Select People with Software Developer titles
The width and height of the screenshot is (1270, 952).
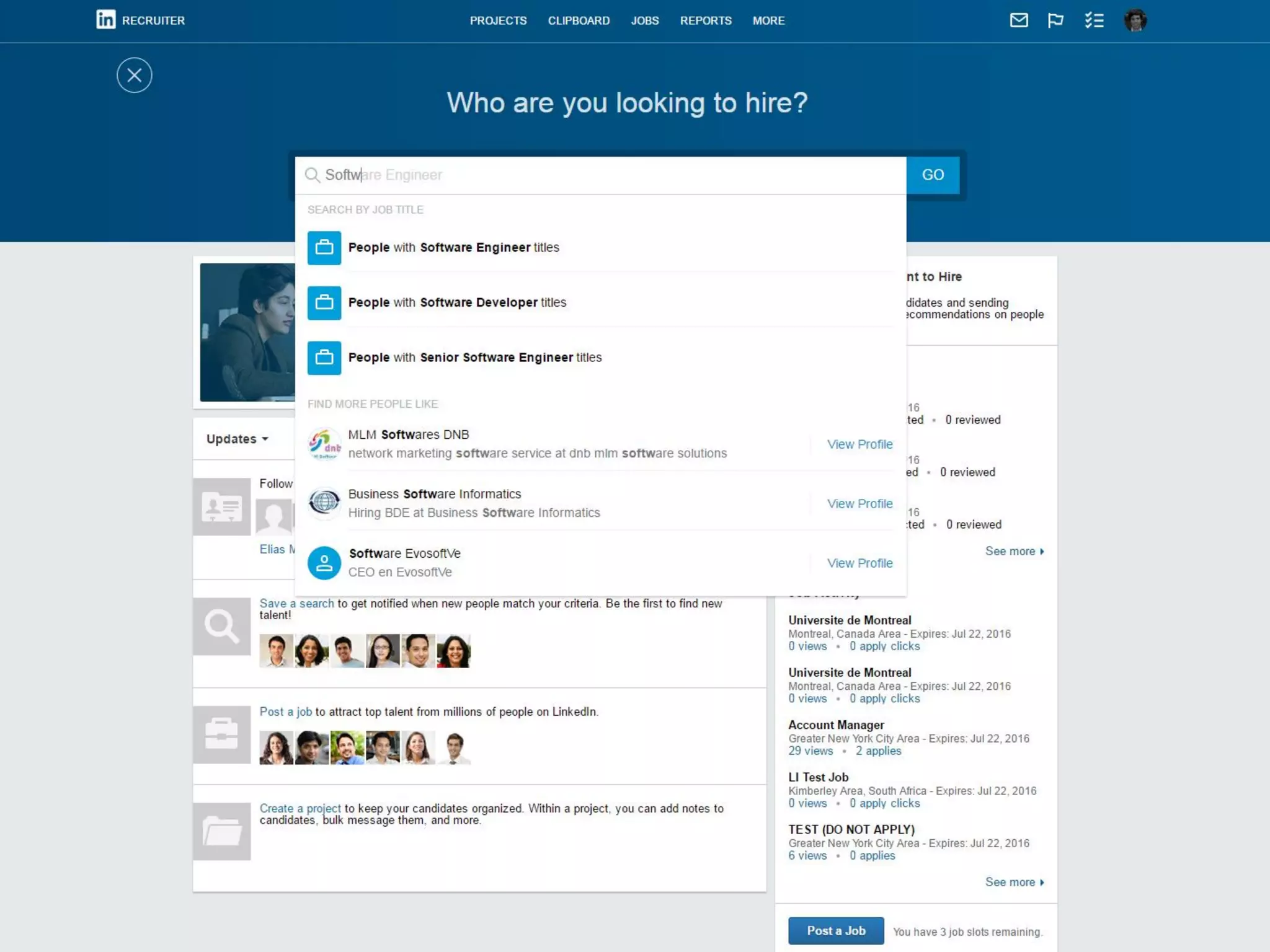(x=600, y=302)
